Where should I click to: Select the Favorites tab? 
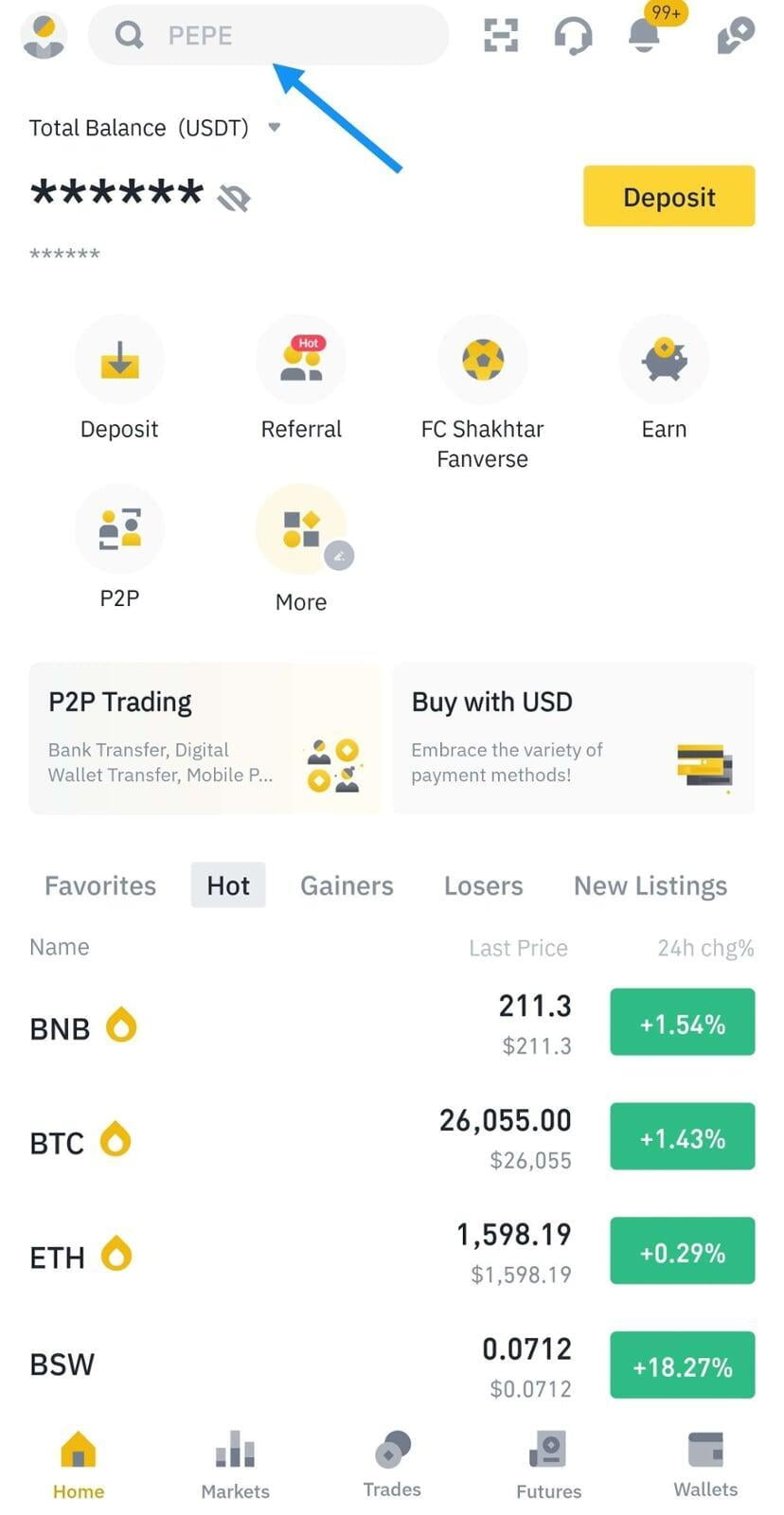pyautogui.click(x=100, y=885)
